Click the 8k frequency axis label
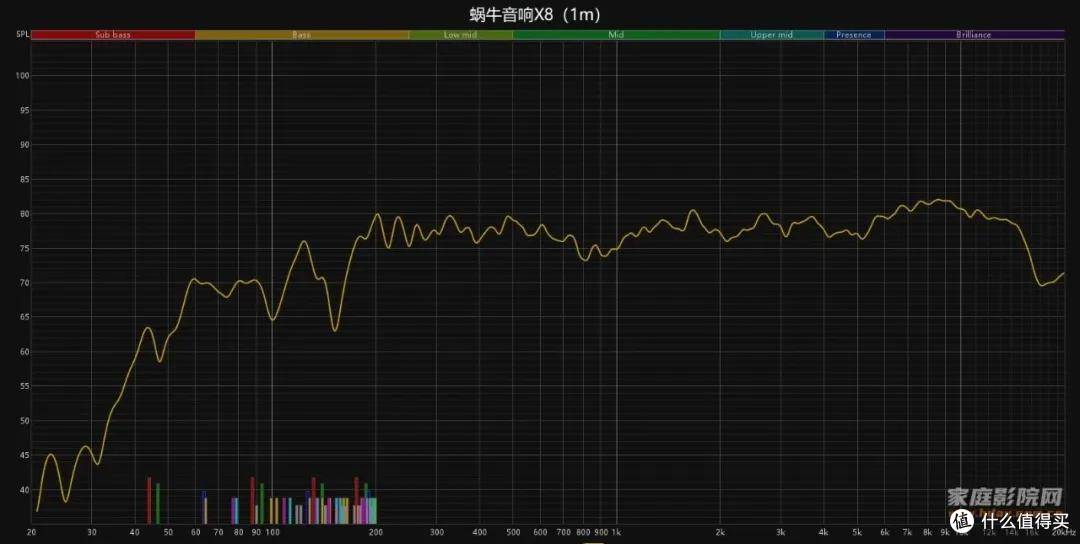The width and height of the screenshot is (1080, 544). coord(928,532)
